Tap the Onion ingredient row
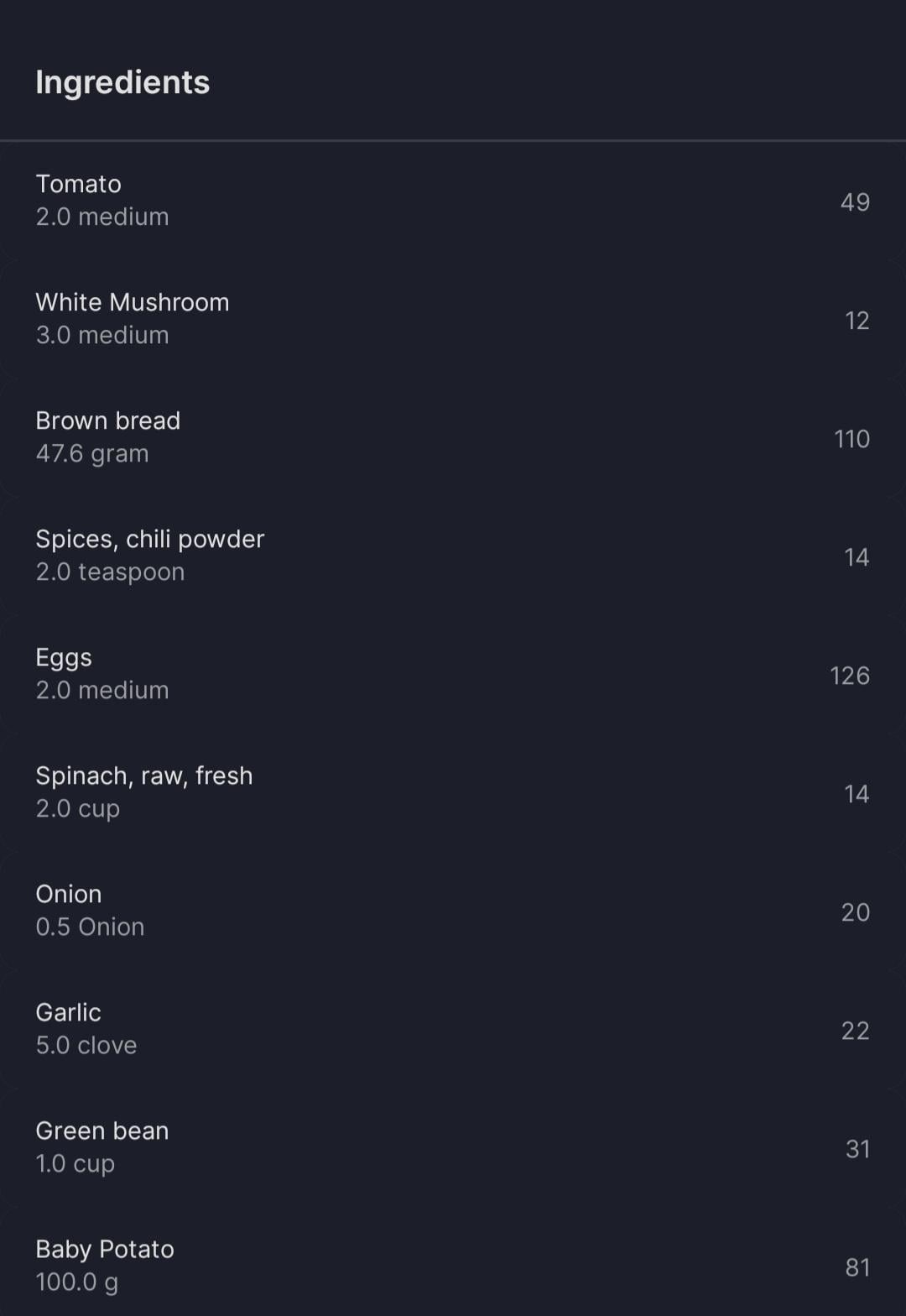The height and width of the screenshot is (1316, 906). pos(453,911)
